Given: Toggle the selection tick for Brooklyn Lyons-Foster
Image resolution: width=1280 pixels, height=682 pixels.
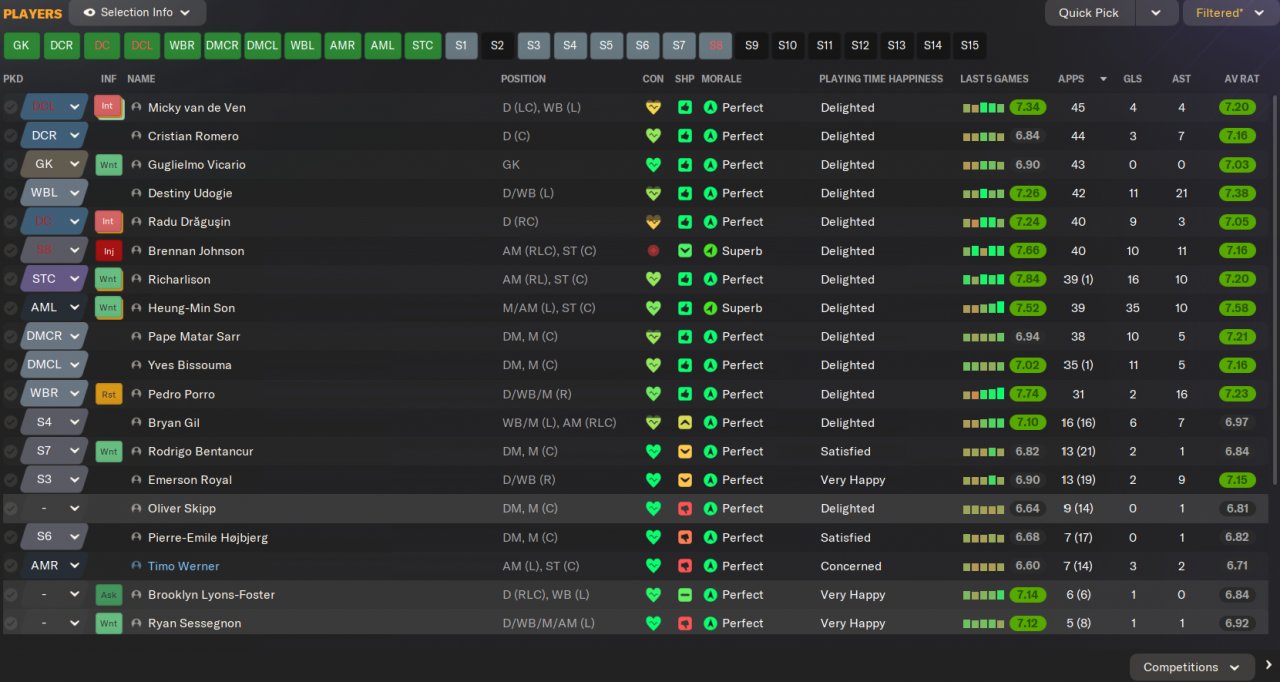Looking at the screenshot, I should 10,595.
